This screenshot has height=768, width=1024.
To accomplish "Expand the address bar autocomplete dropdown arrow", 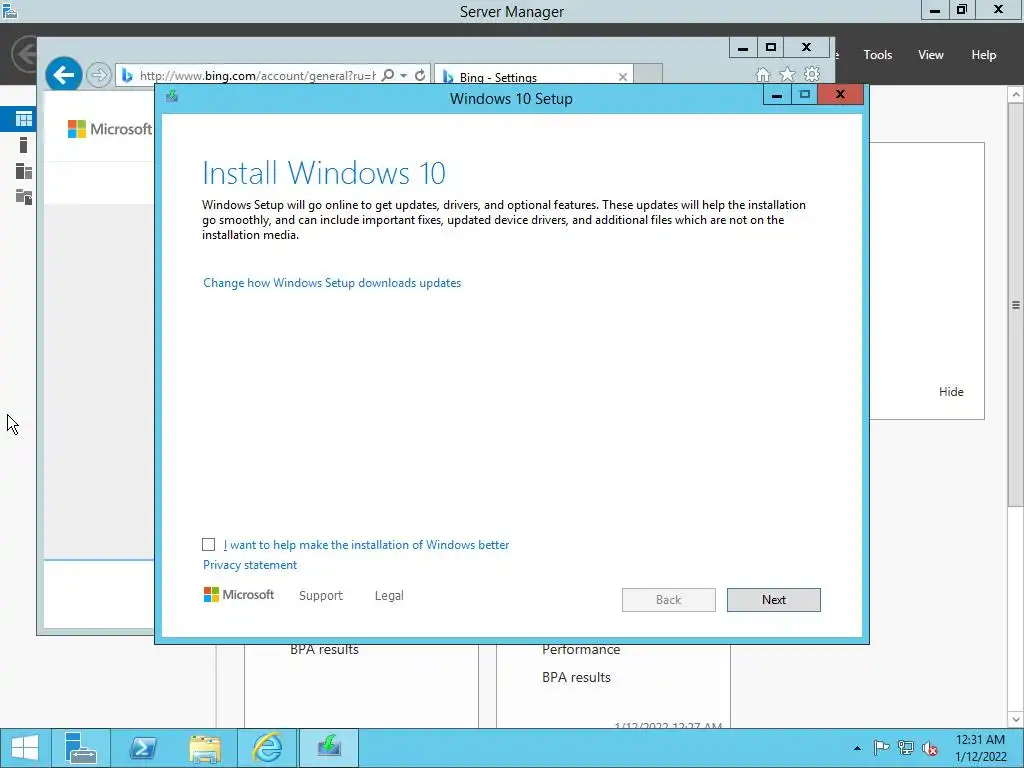I will point(404,76).
